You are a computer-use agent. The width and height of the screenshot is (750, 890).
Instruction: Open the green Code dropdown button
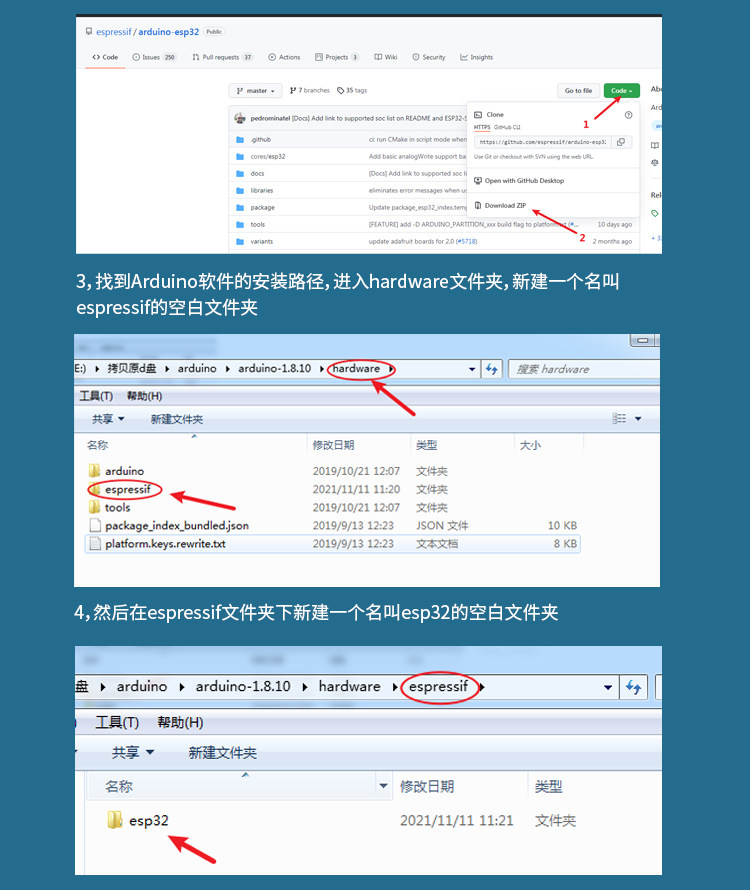click(x=622, y=90)
